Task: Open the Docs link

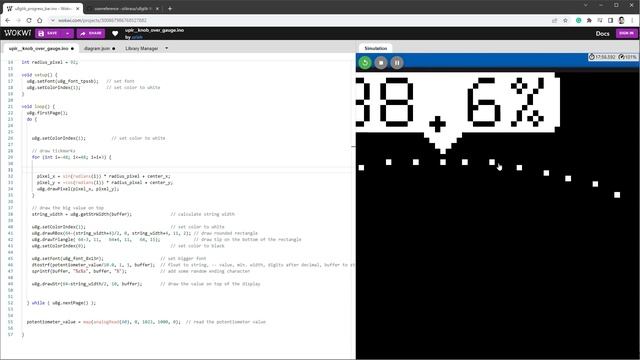Action: tap(602, 33)
